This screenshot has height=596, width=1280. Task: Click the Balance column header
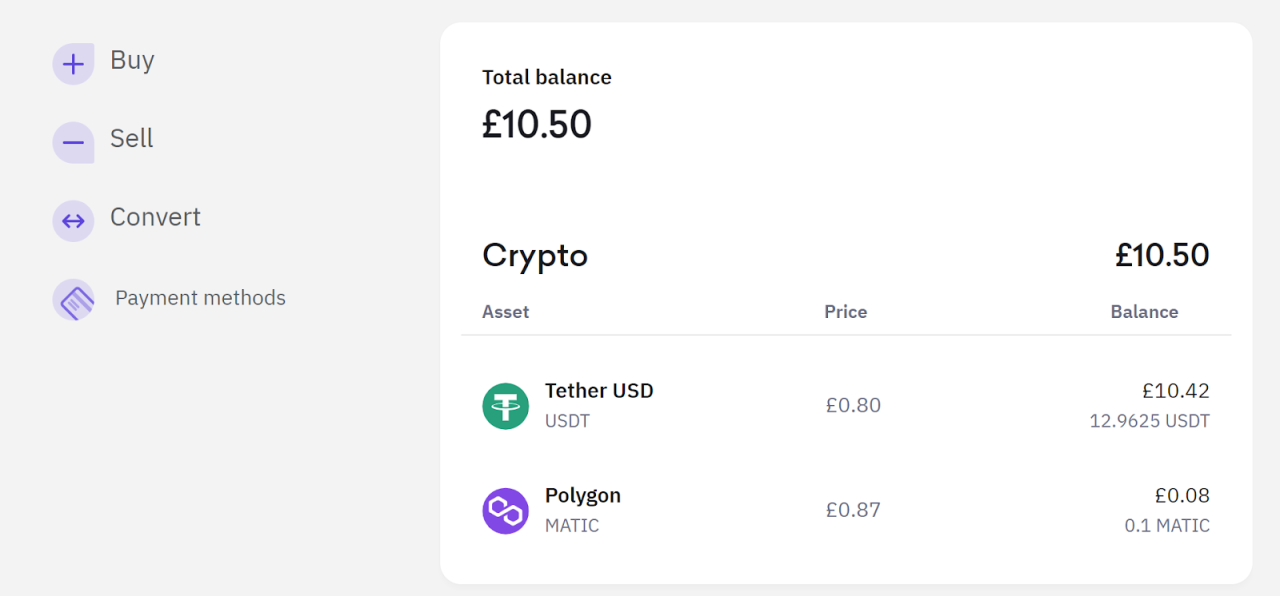click(x=1144, y=312)
